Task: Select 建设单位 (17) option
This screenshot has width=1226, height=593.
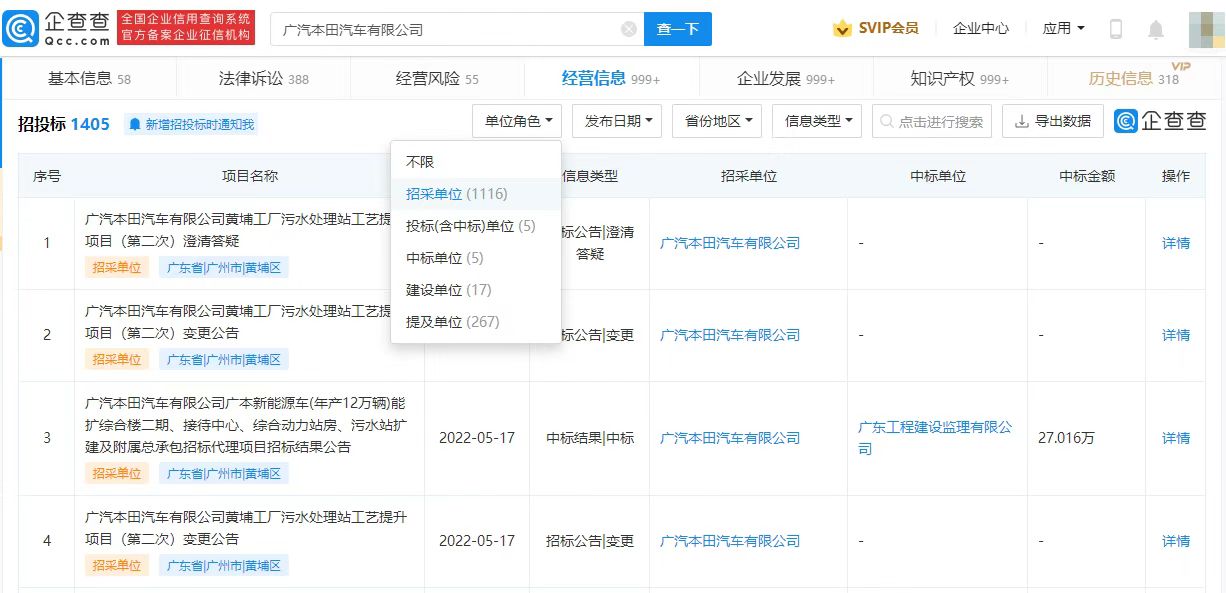Action: click(x=476, y=290)
